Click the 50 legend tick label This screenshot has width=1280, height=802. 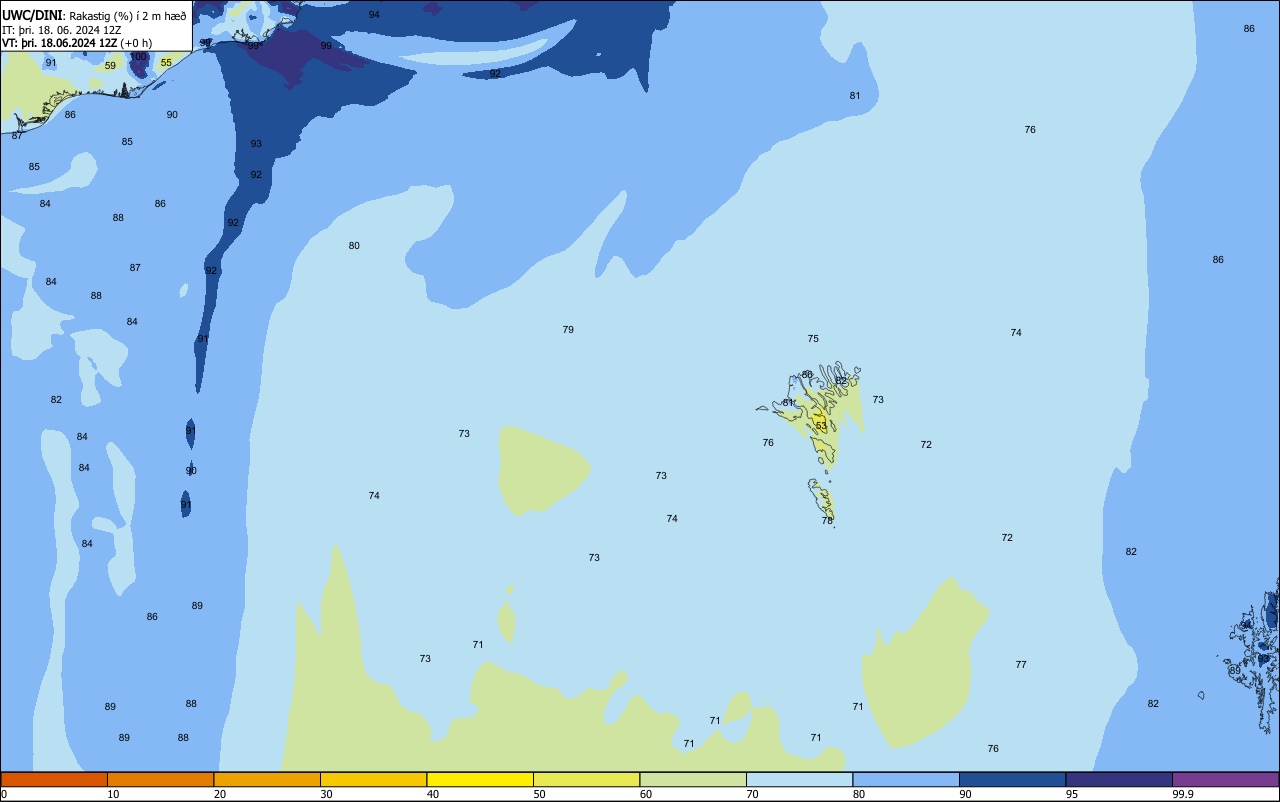(539, 794)
